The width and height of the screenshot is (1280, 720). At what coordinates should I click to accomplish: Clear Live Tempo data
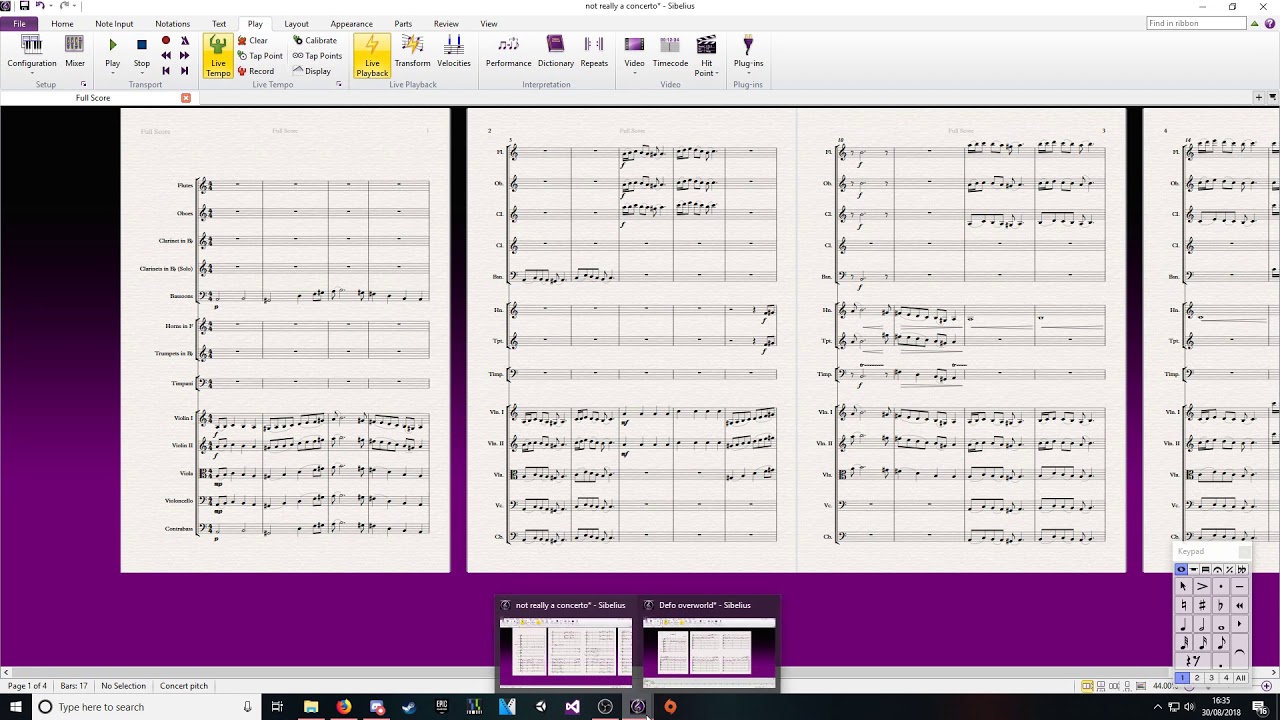tap(252, 41)
